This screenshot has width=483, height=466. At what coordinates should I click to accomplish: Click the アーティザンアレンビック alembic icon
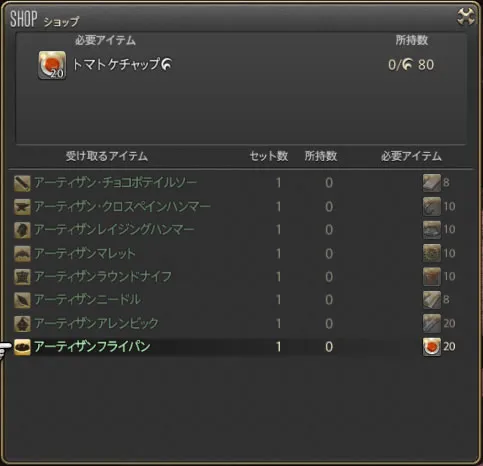22,324
